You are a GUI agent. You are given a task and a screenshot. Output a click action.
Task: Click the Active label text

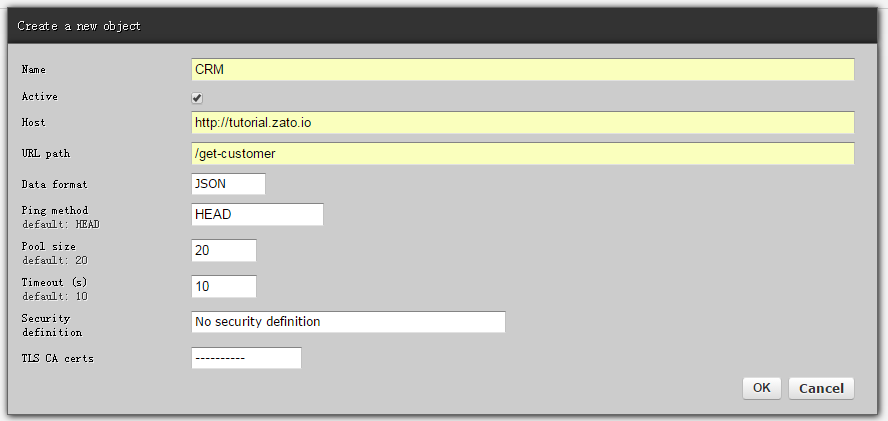[x=40, y=96]
